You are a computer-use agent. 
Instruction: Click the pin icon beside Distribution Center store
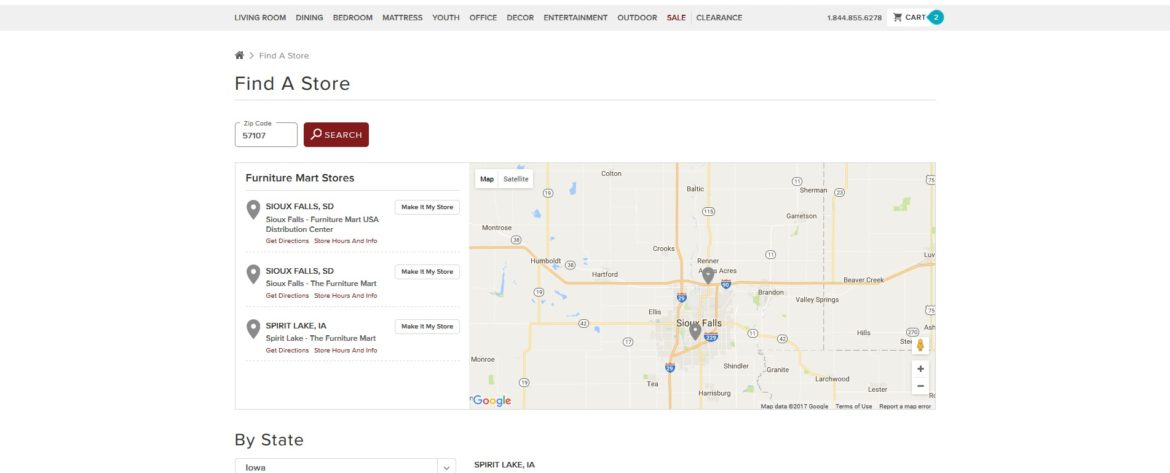tap(253, 210)
